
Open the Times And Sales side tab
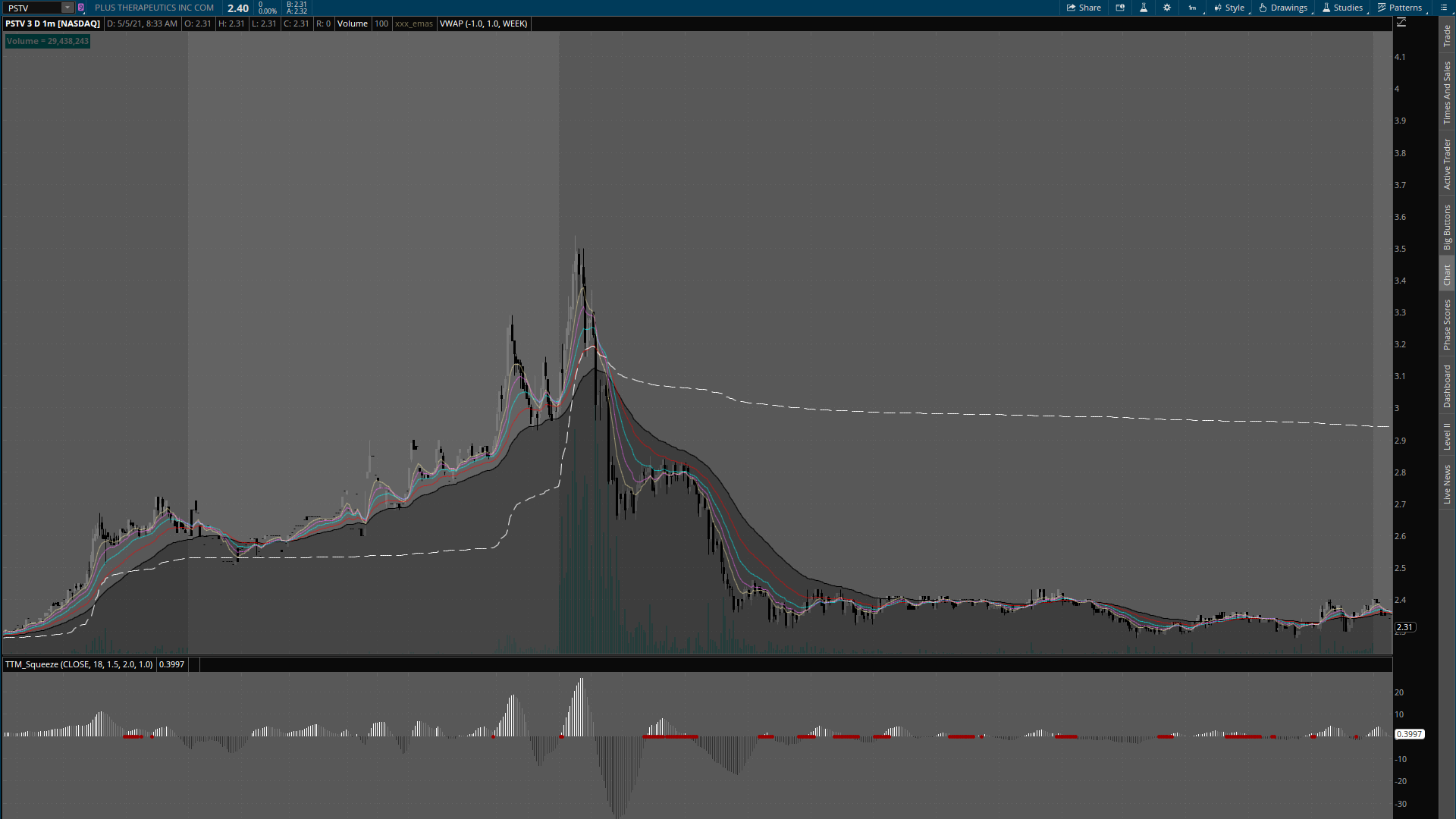[1447, 93]
